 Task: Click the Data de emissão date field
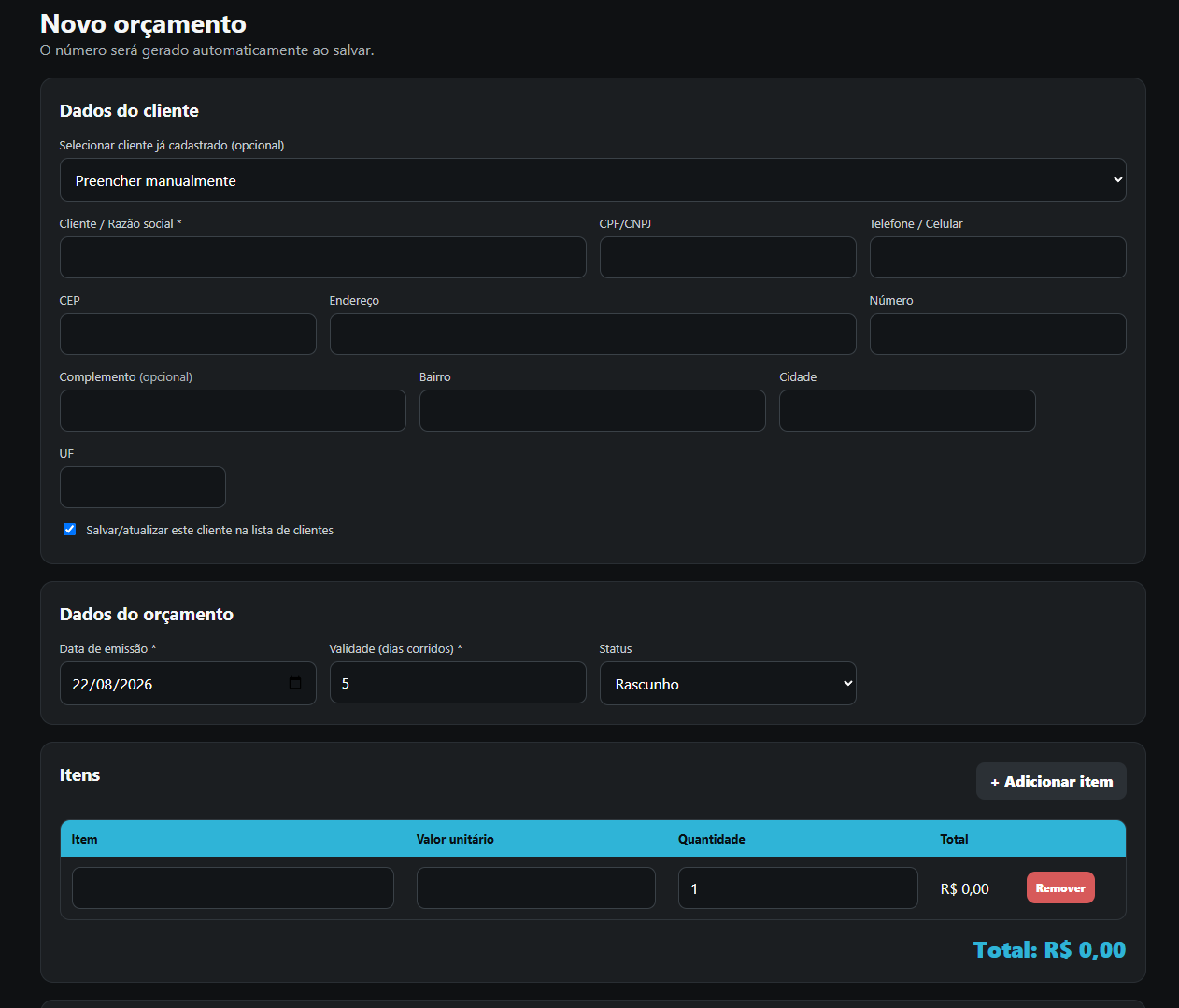(188, 684)
